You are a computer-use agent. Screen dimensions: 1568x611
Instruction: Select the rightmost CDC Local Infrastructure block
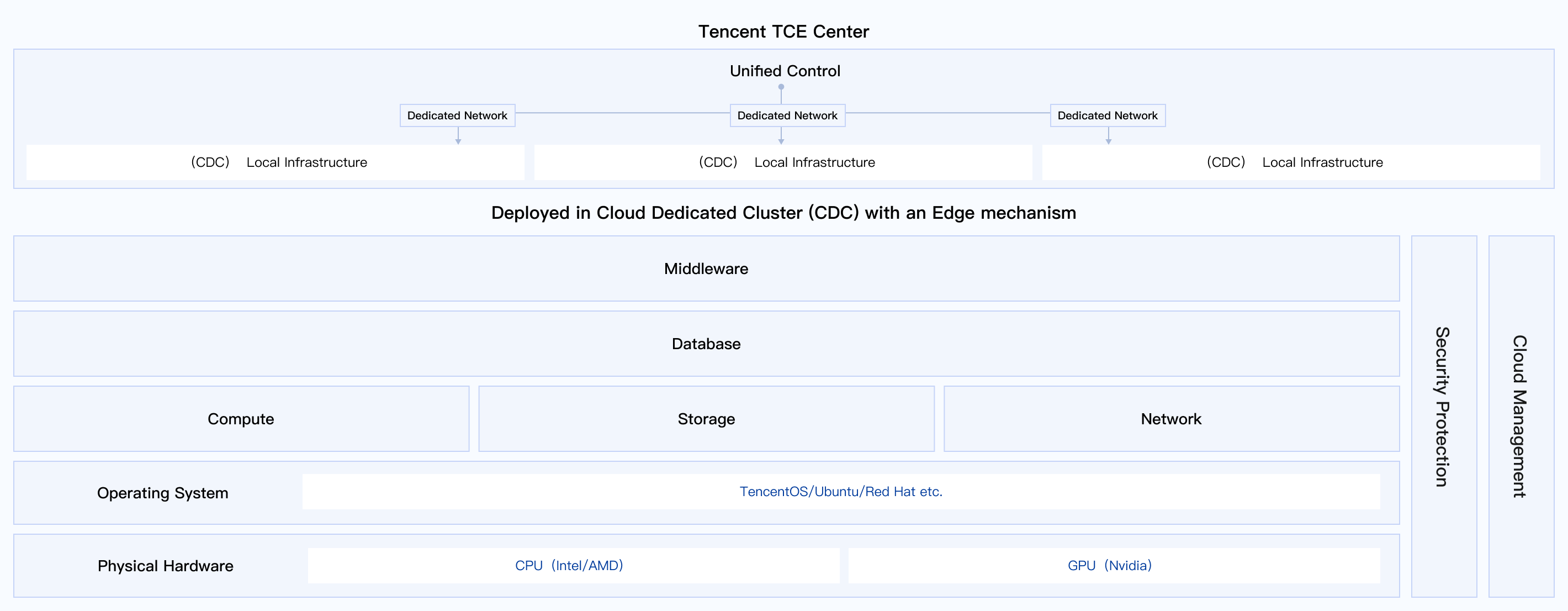1291,162
